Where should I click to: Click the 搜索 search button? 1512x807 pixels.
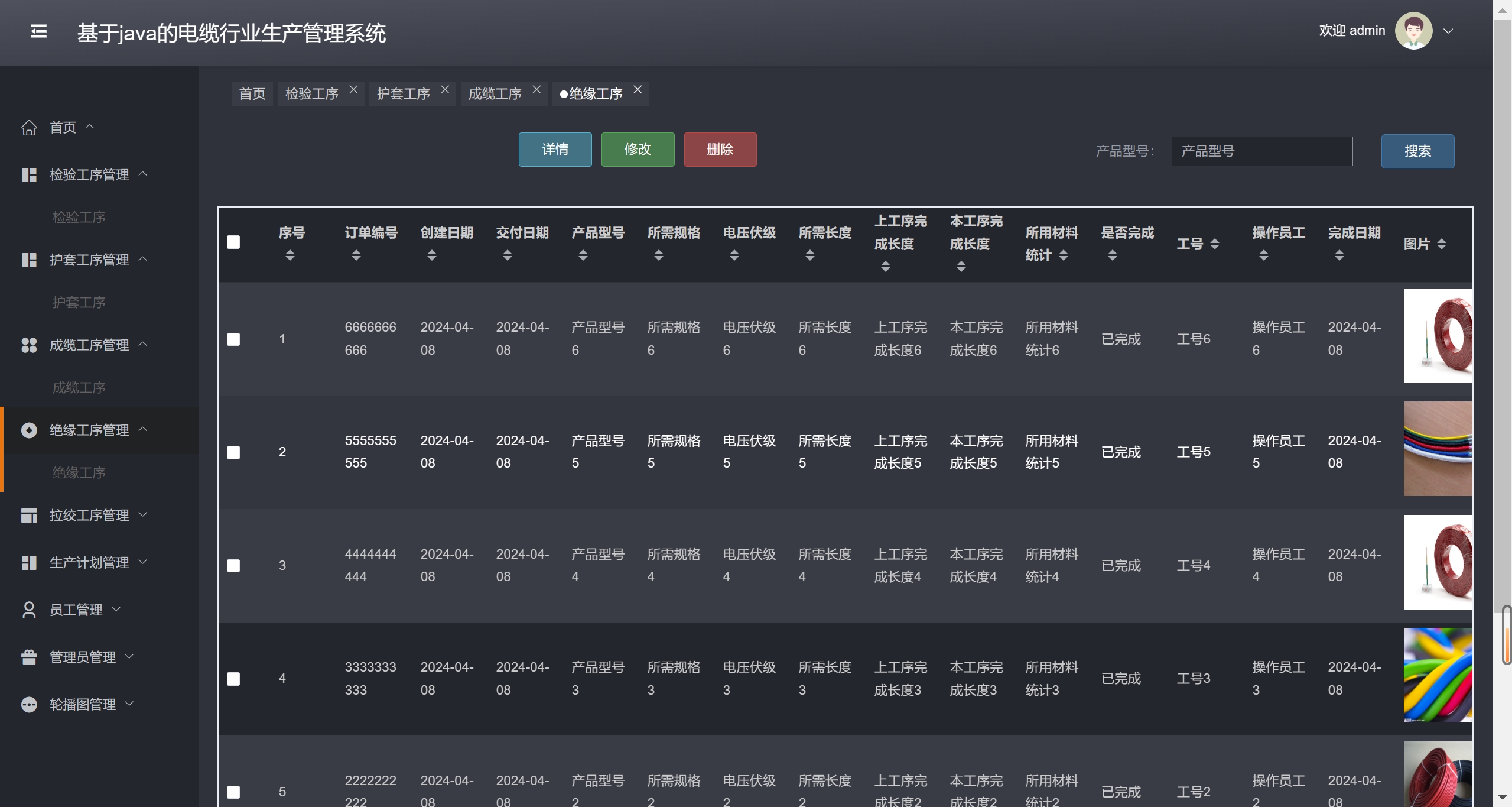coord(1418,151)
